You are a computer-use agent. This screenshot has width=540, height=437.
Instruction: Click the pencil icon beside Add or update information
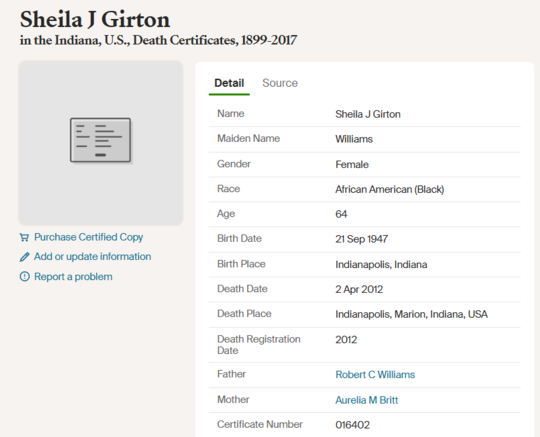24,257
